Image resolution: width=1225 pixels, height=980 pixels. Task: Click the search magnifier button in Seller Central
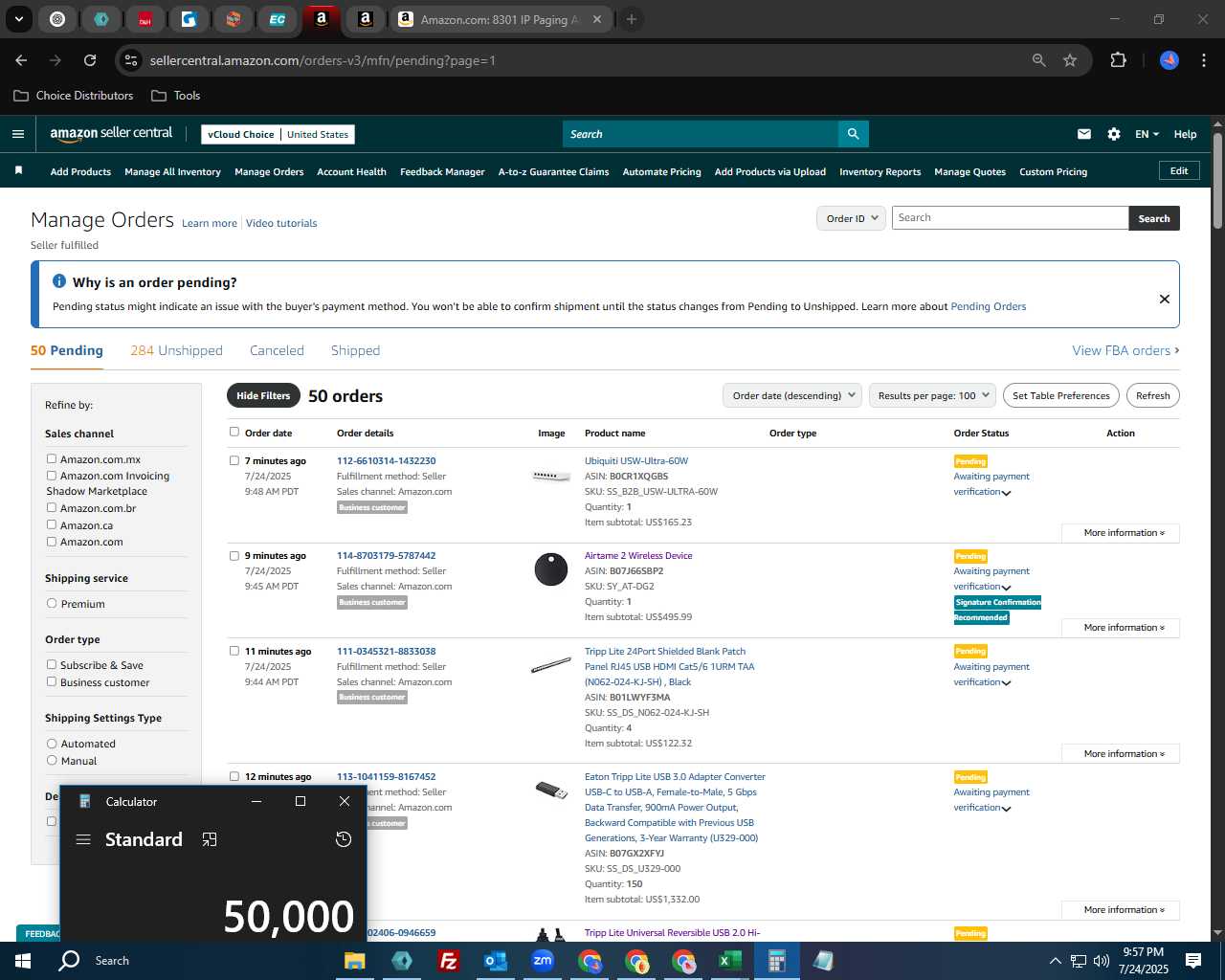point(853,134)
